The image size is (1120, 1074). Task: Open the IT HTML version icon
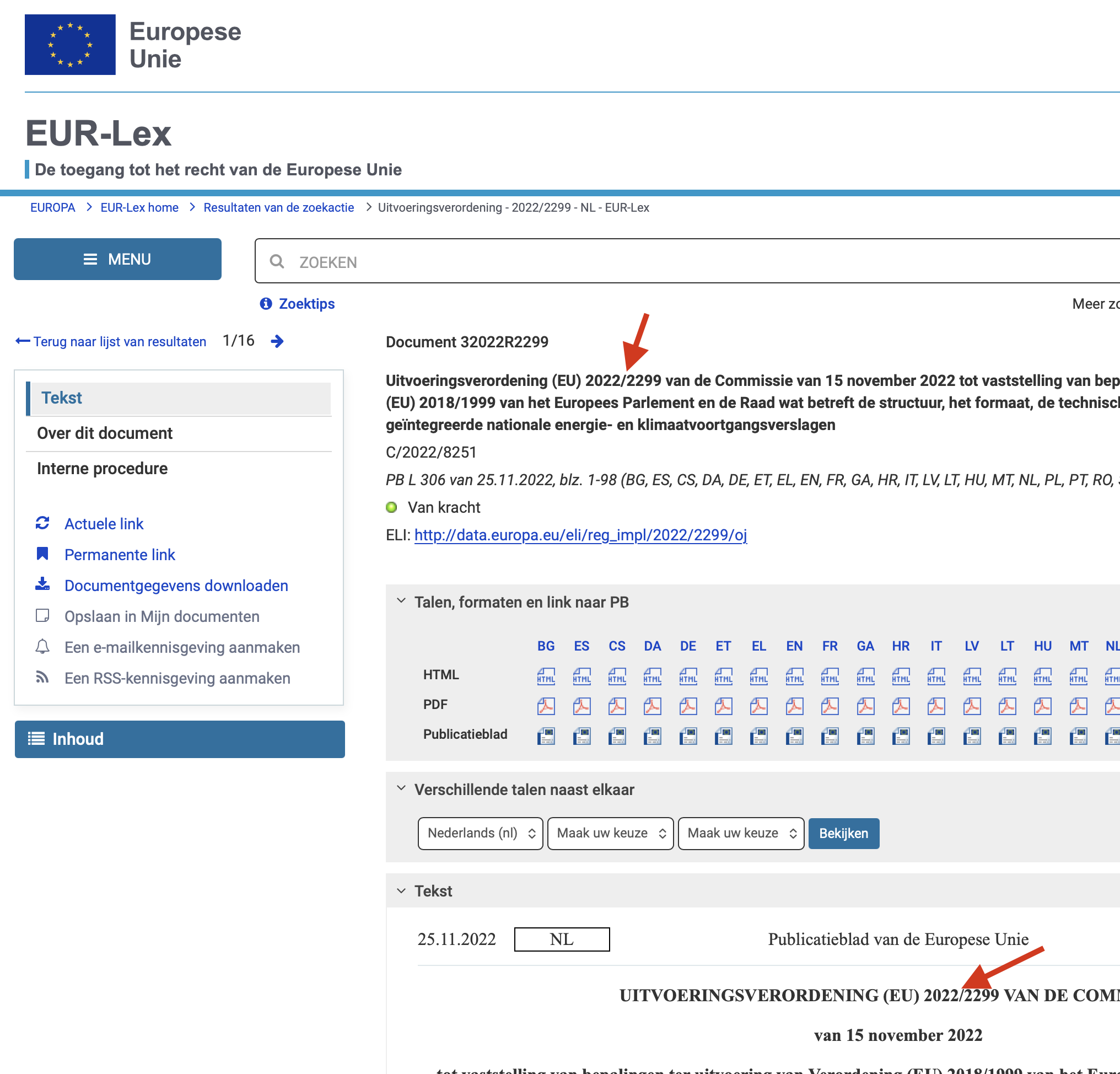(936, 676)
